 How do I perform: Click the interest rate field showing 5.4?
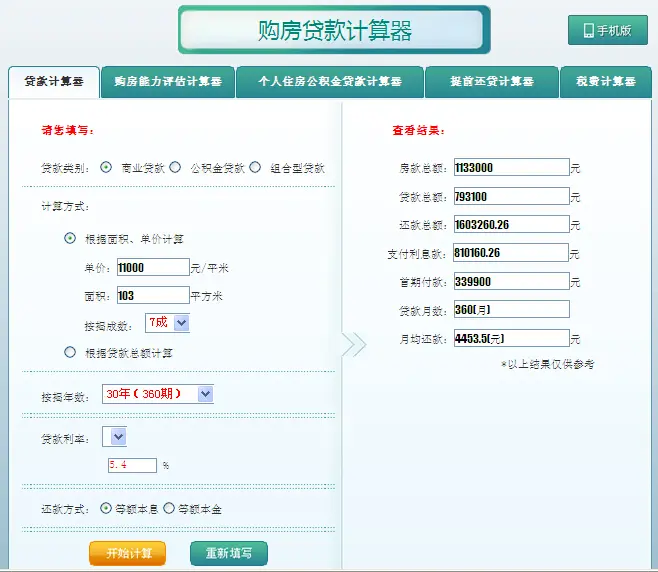(132, 465)
